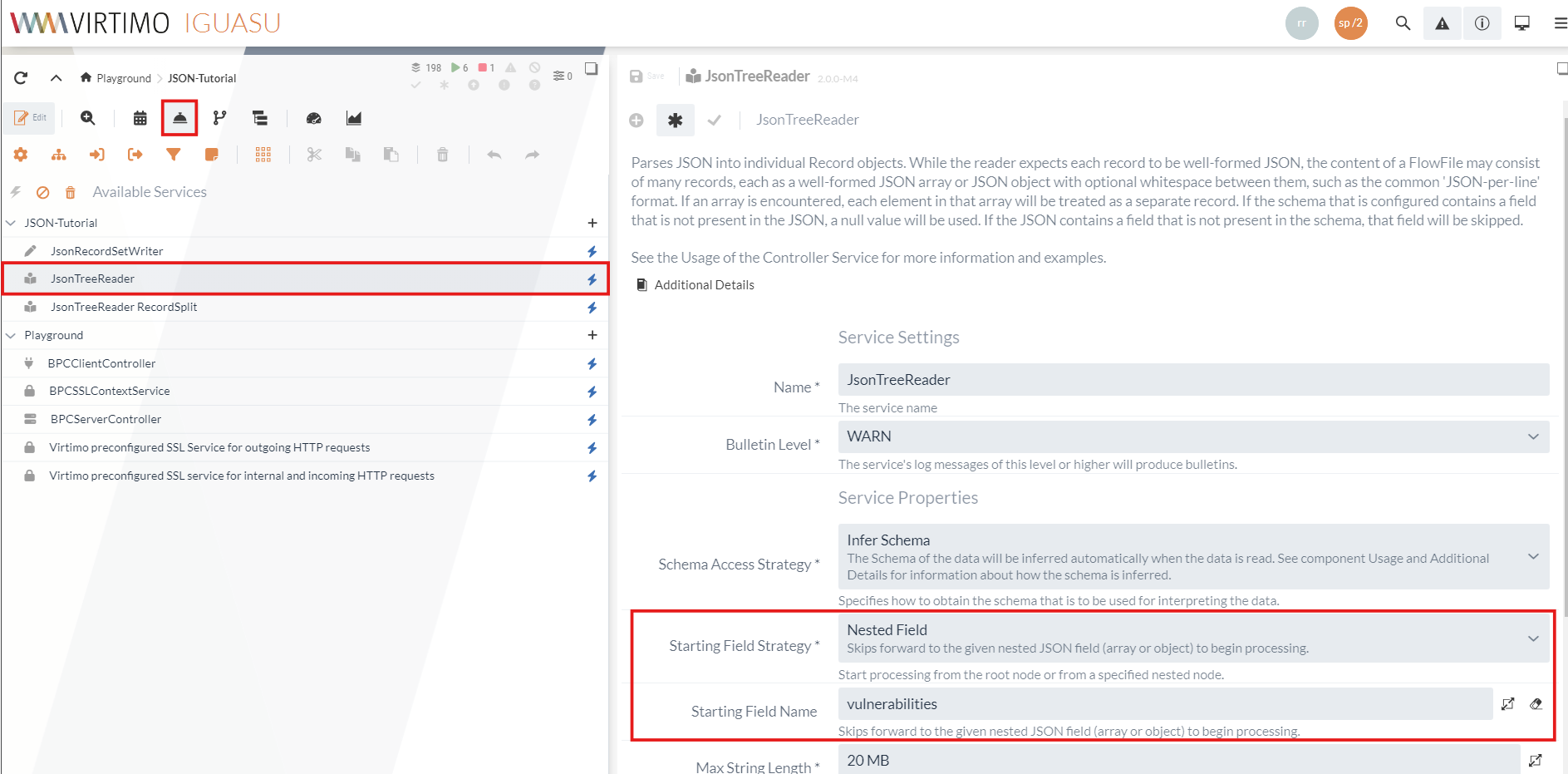Screen dimensions: 1568x774
Task: Collapse the JSON-Tutorial services group
Action: click(11, 223)
